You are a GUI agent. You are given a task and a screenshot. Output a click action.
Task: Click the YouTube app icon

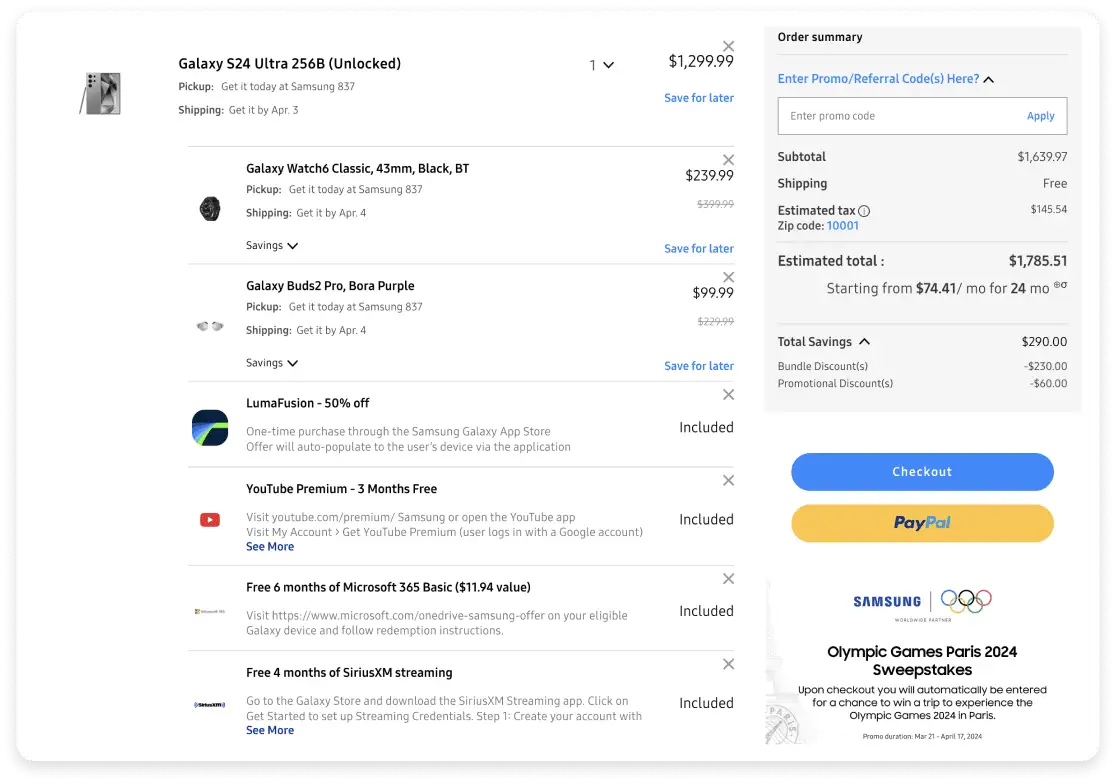coord(210,519)
